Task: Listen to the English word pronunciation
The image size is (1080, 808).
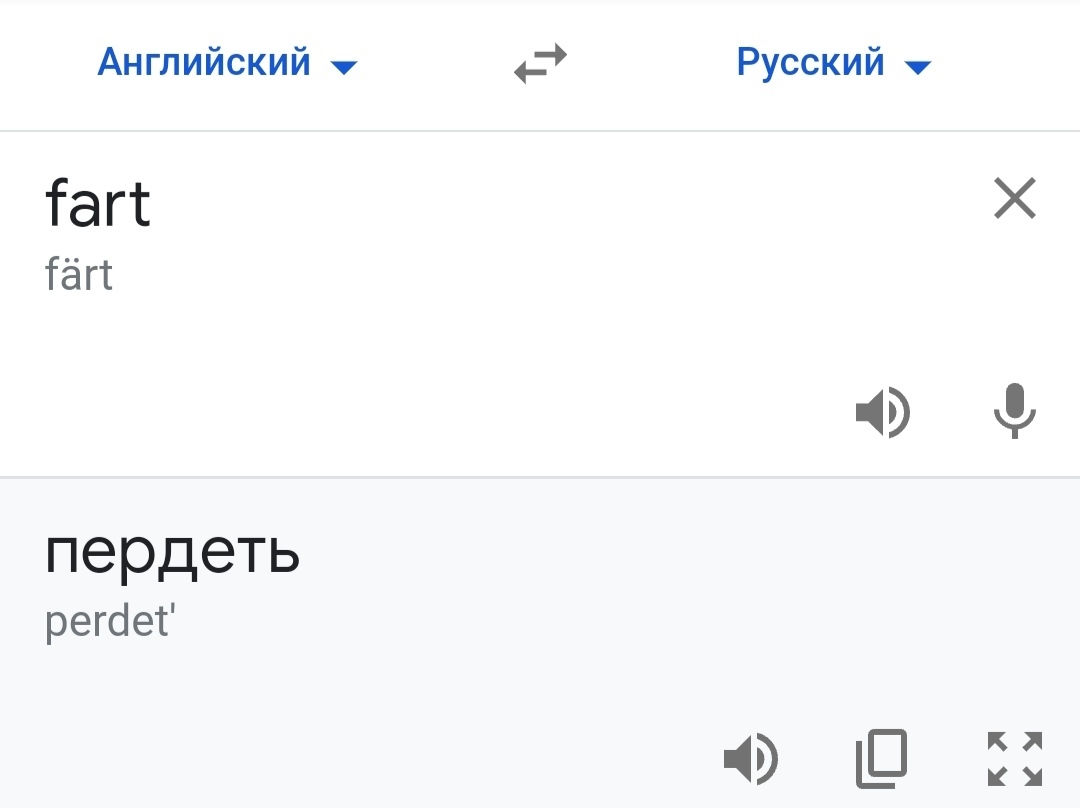Action: (x=882, y=412)
